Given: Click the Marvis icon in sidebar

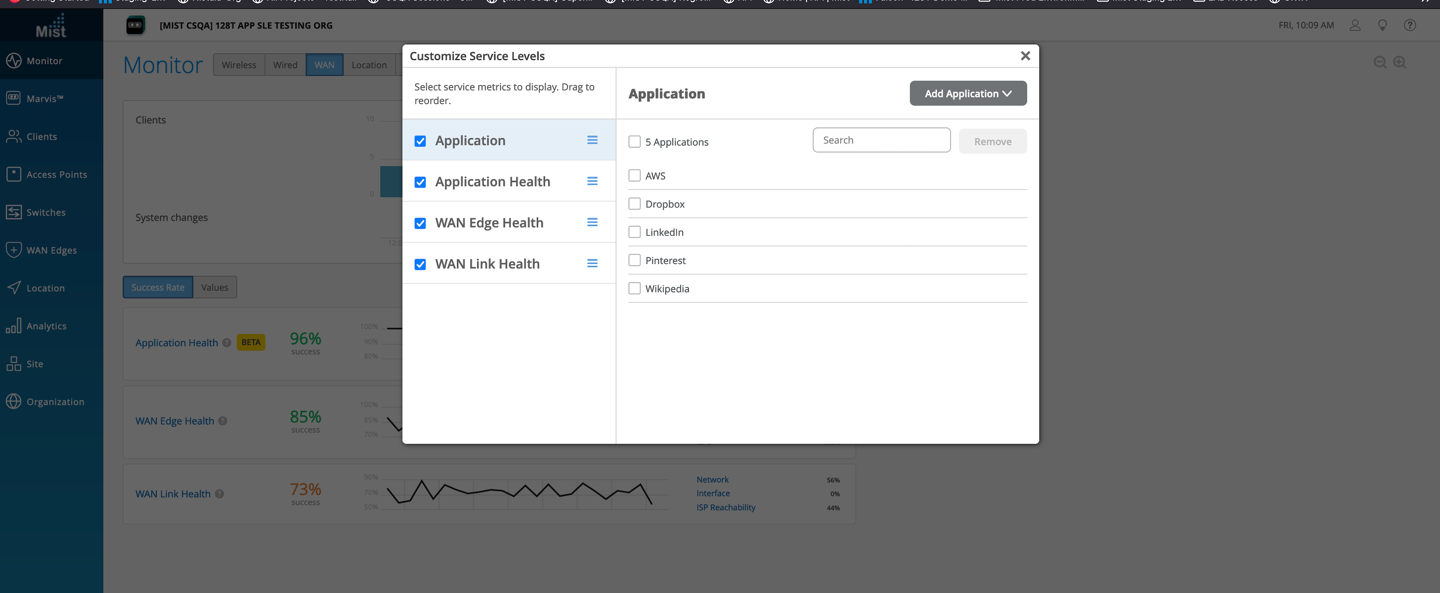Looking at the screenshot, I should pos(14,98).
